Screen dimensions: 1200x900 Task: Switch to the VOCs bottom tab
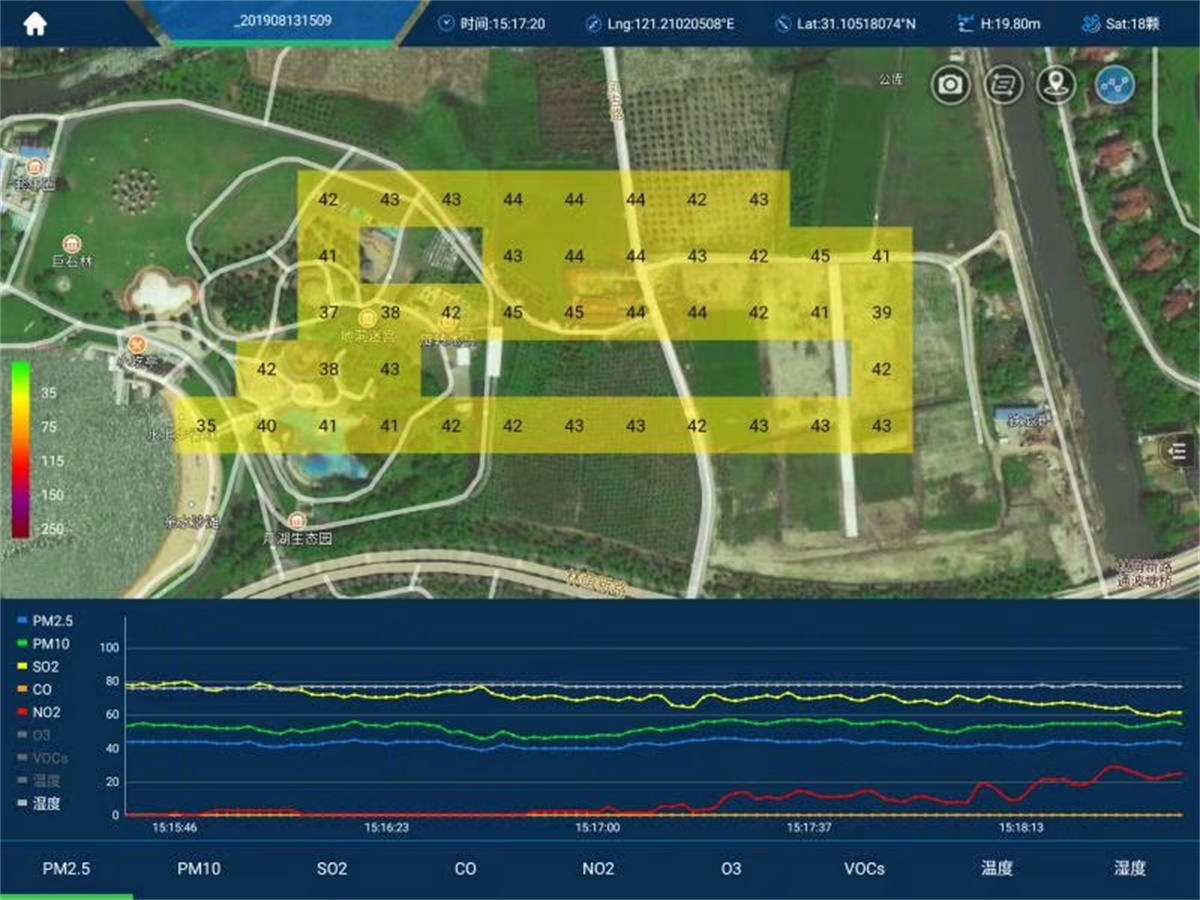tap(864, 869)
